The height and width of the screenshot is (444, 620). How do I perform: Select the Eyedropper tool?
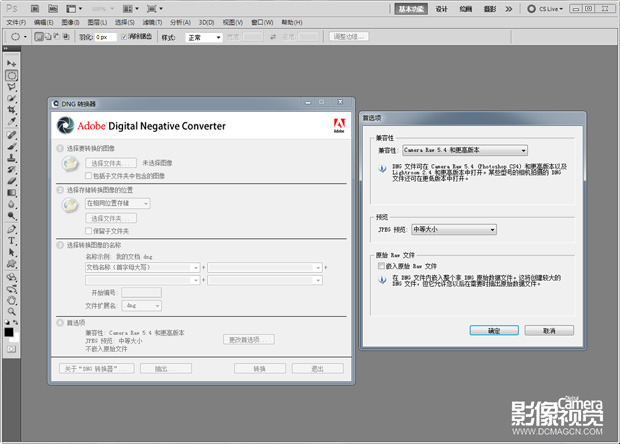pos(11,121)
